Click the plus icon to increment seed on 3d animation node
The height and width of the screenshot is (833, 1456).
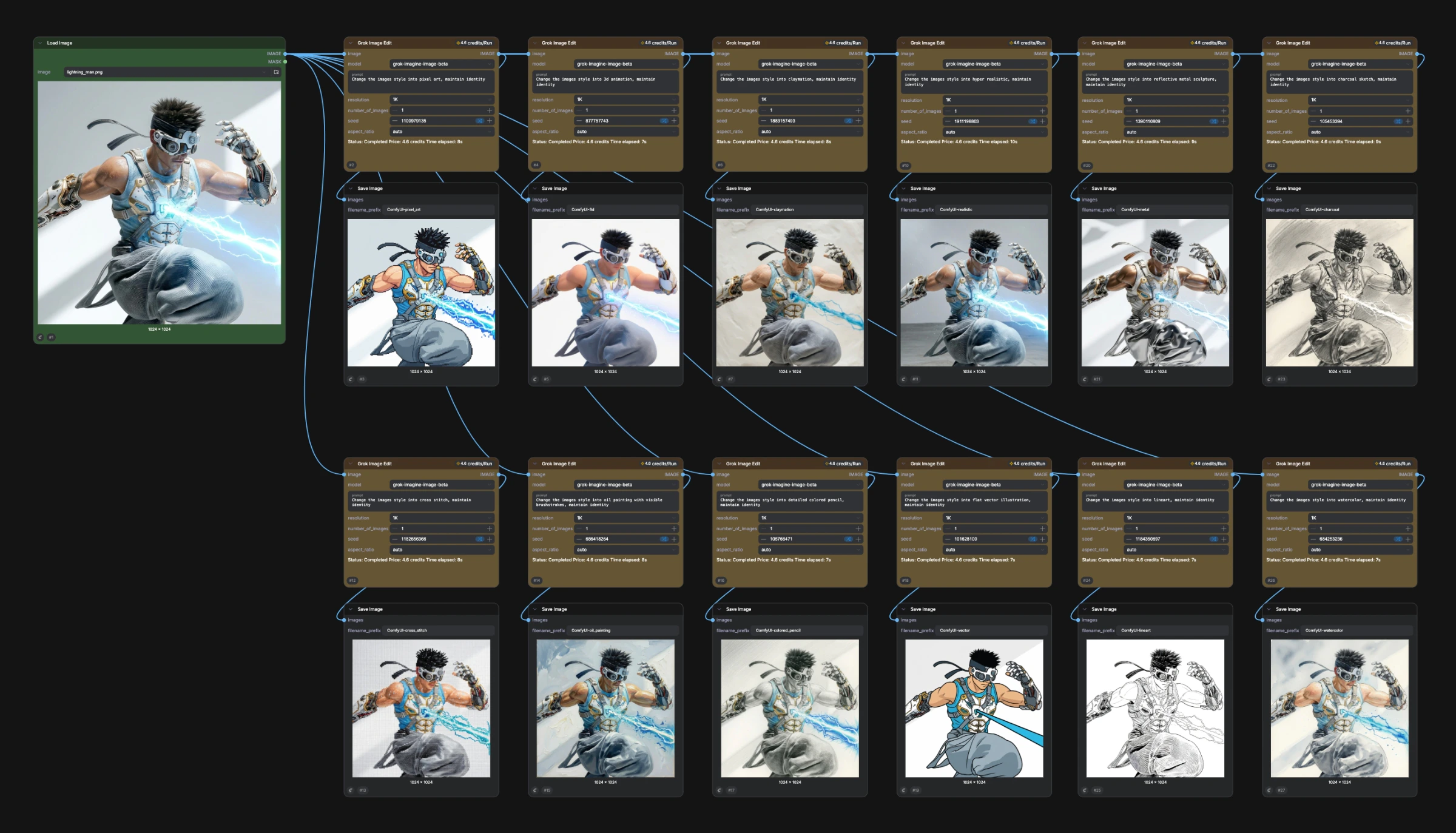click(x=674, y=120)
